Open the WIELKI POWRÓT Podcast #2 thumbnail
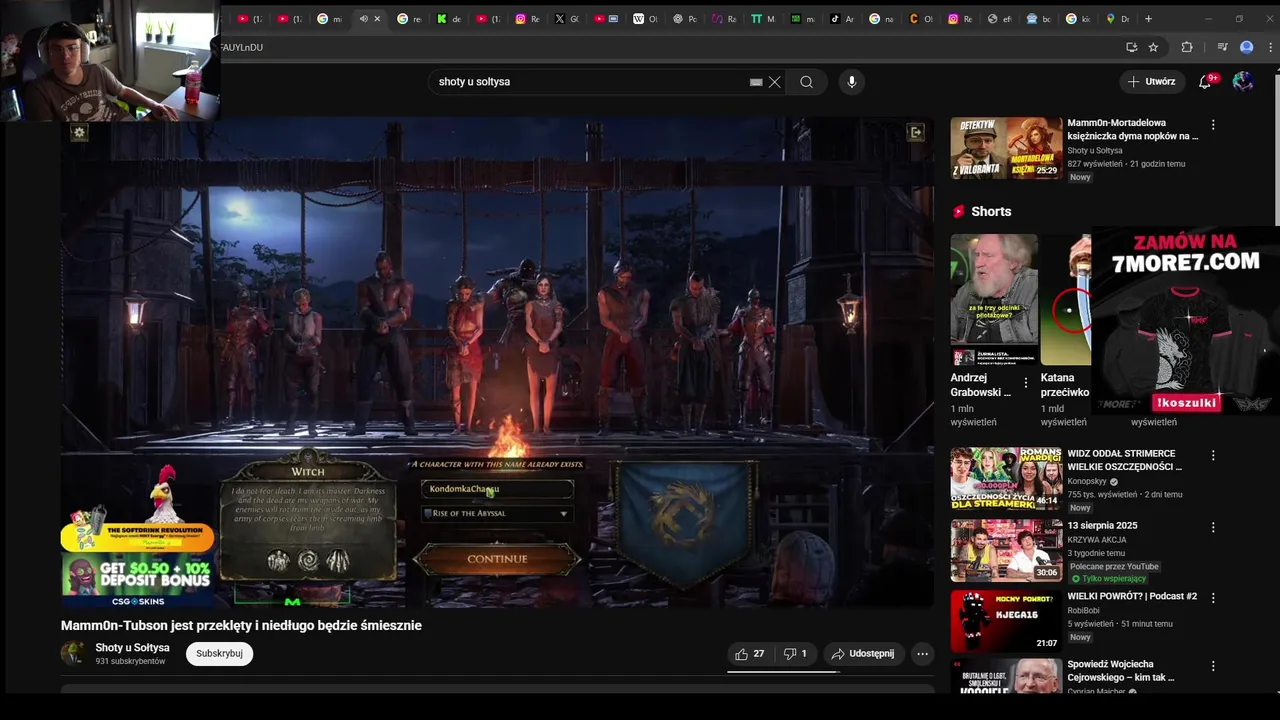Image resolution: width=1280 pixels, height=720 pixels. pyautogui.click(x=1006, y=621)
